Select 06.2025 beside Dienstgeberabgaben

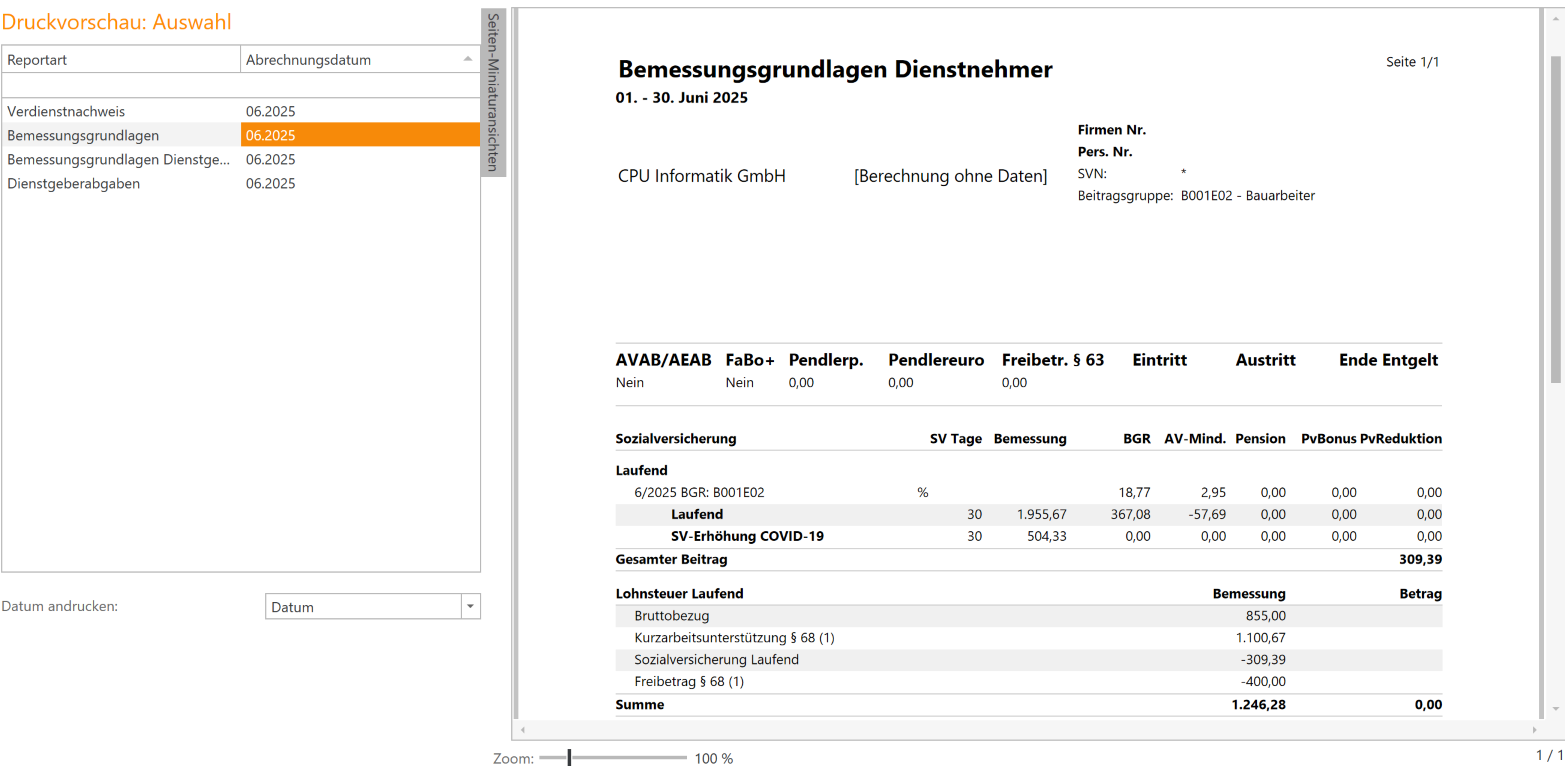click(x=270, y=183)
